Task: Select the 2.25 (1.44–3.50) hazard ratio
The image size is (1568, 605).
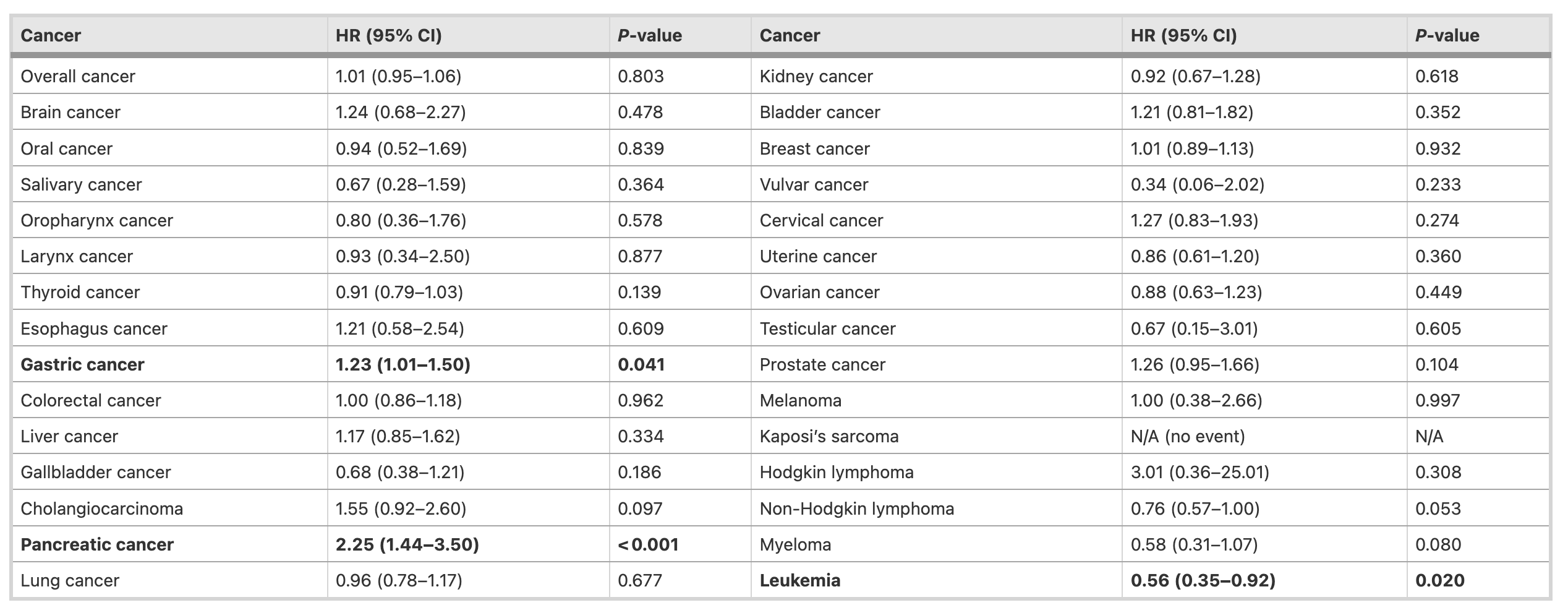Action: click(407, 544)
